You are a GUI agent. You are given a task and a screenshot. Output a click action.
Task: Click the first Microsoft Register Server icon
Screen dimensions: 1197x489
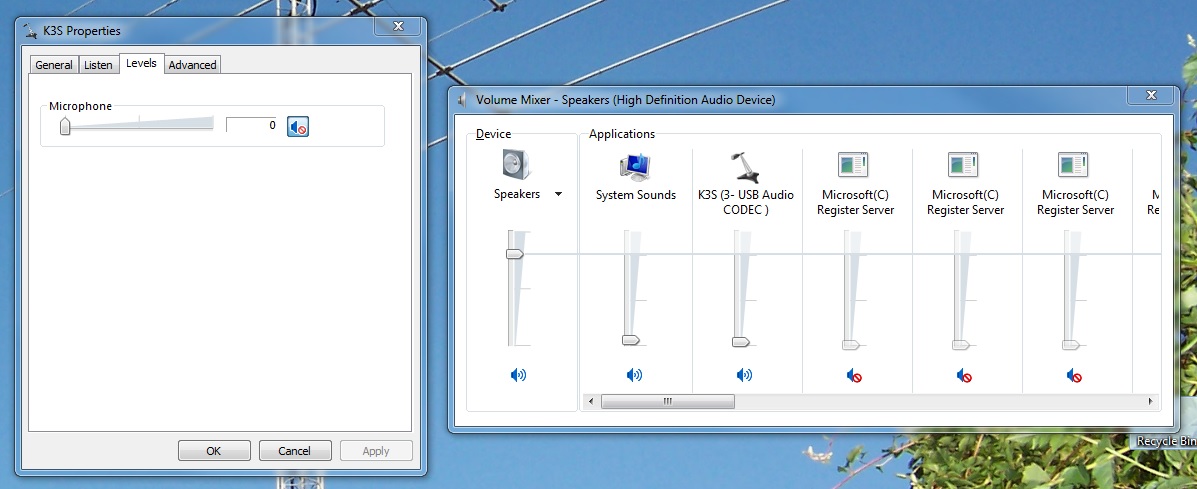(854, 166)
